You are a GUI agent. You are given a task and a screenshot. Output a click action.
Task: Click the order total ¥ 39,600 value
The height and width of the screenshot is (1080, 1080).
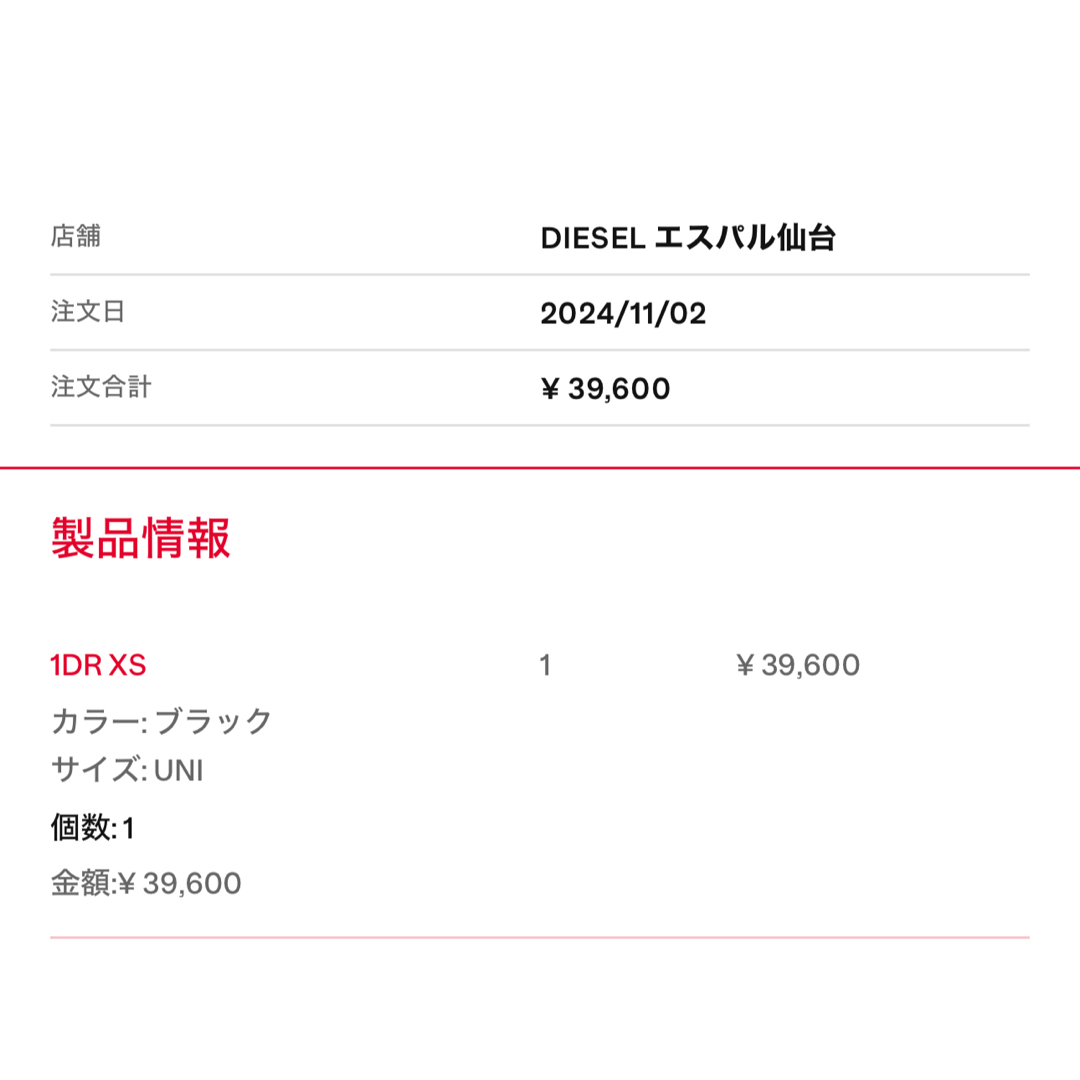pos(605,389)
